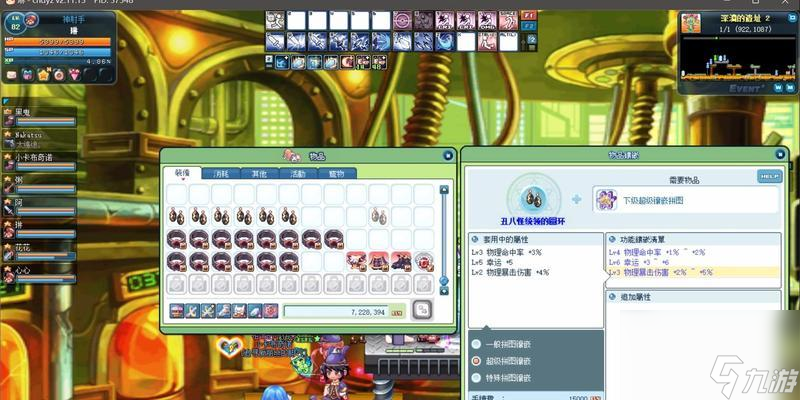The image size is (800, 400).
Task: Select the F2 hotbar page button
Action: pyautogui.click(x=529, y=25)
